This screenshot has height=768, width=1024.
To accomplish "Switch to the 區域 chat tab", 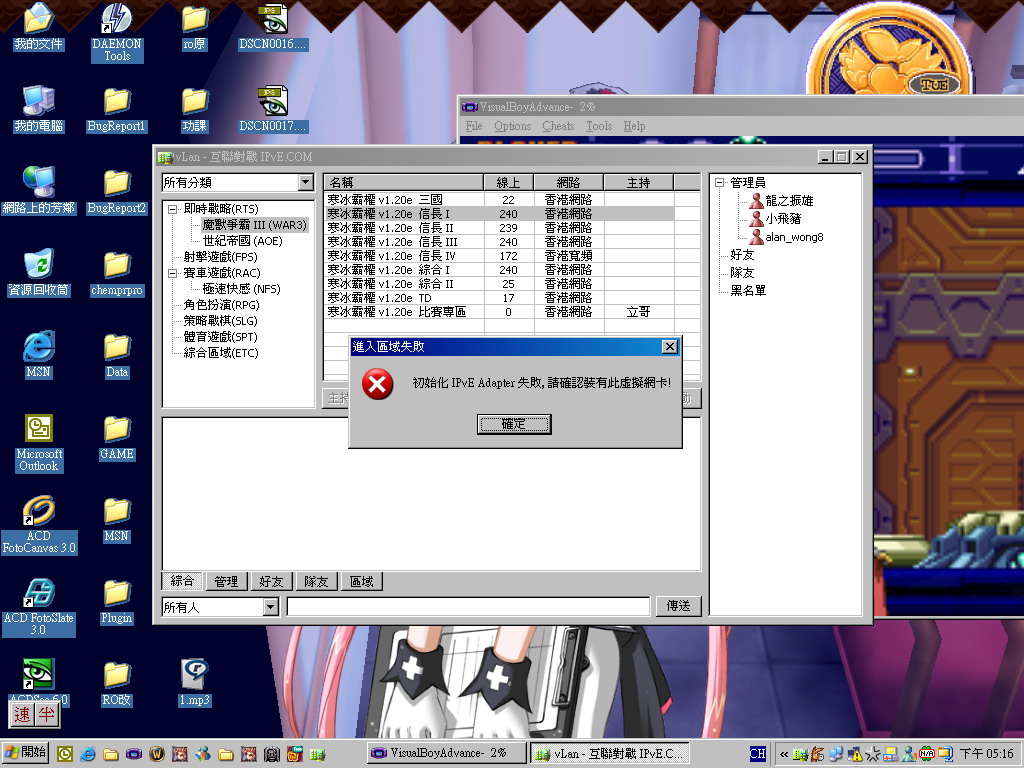I will 362,581.
